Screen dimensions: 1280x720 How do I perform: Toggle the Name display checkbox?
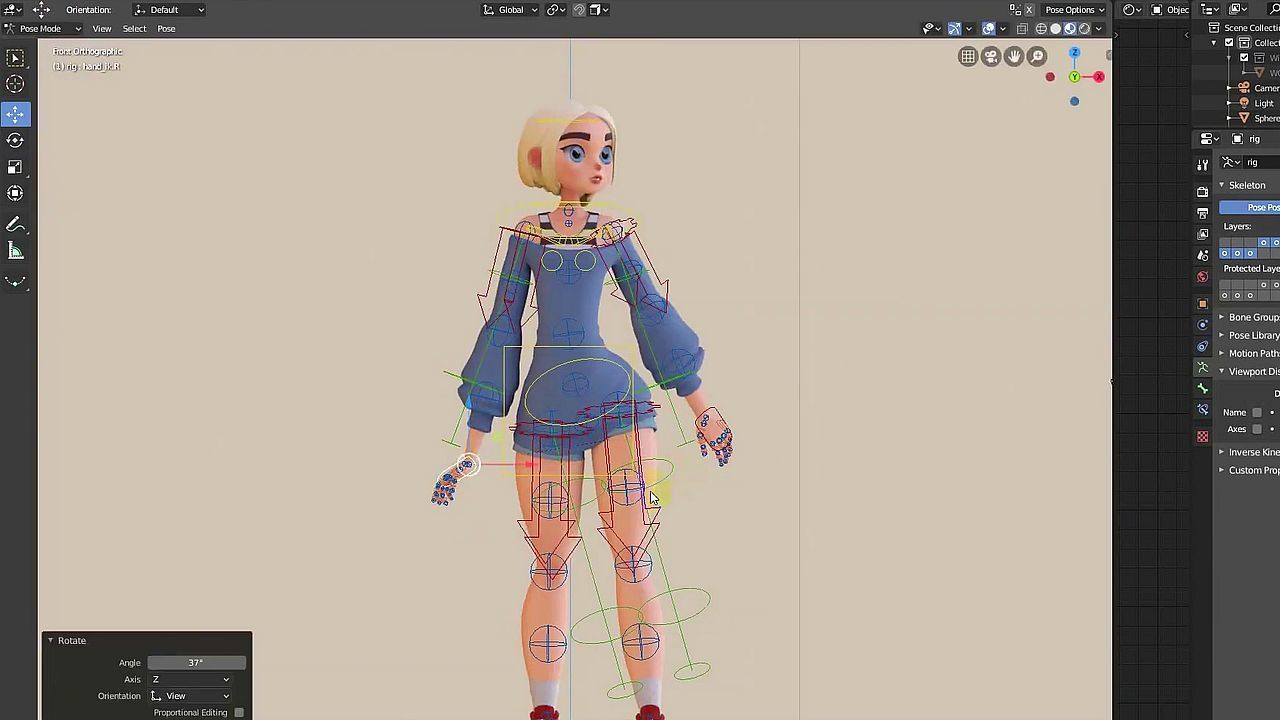click(1257, 413)
